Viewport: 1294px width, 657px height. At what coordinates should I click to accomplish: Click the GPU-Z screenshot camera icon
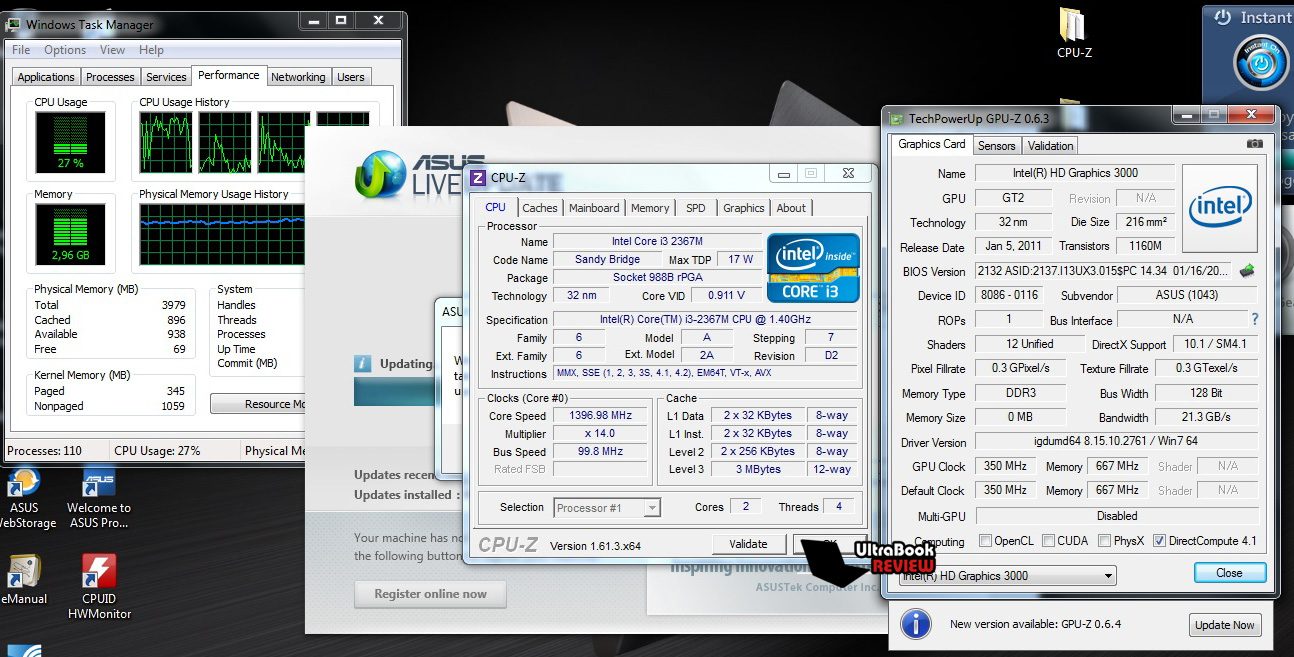pyautogui.click(x=1254, y=144)
